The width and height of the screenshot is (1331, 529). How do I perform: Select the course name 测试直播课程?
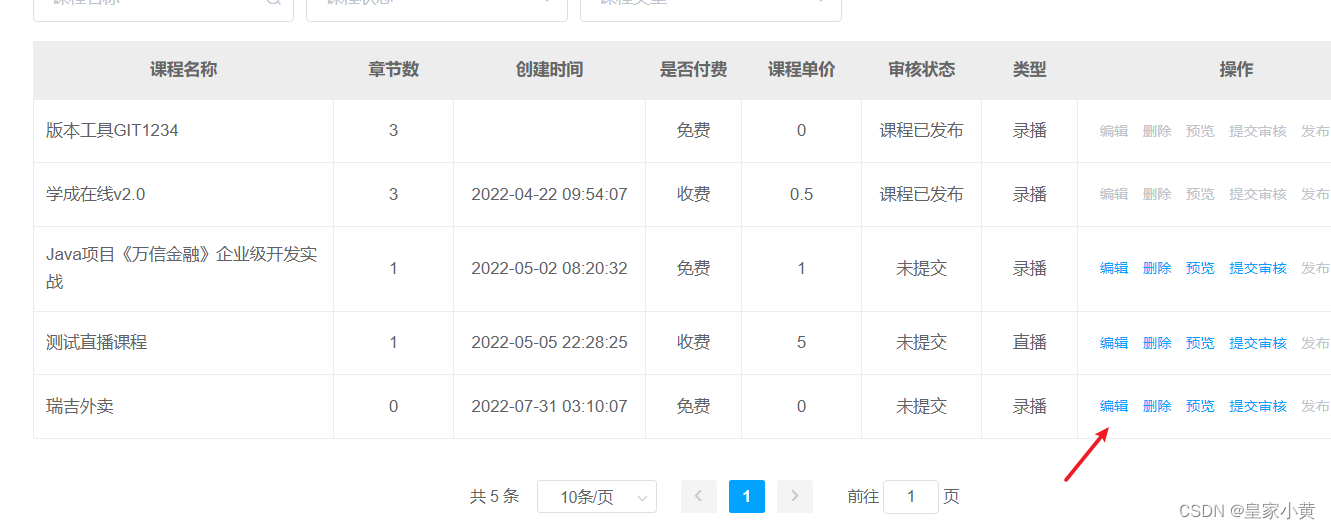(96, 342)
